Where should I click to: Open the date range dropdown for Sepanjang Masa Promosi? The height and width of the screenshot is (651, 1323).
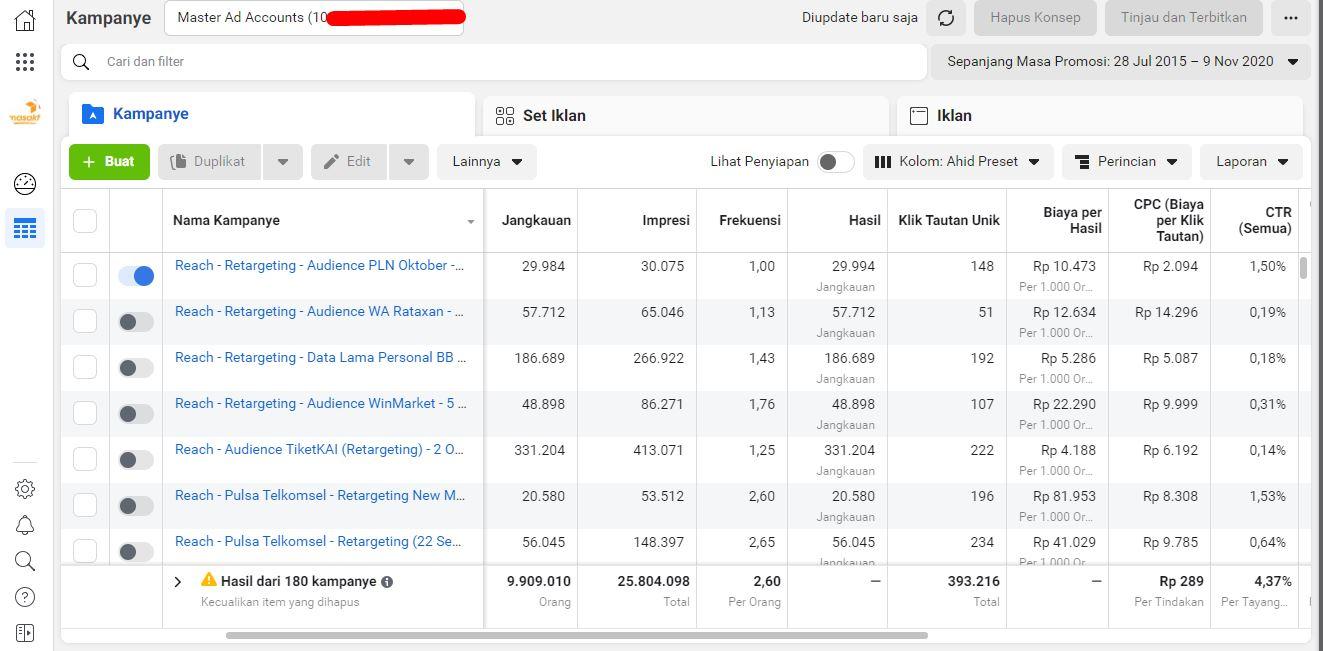coord(1120,62)
